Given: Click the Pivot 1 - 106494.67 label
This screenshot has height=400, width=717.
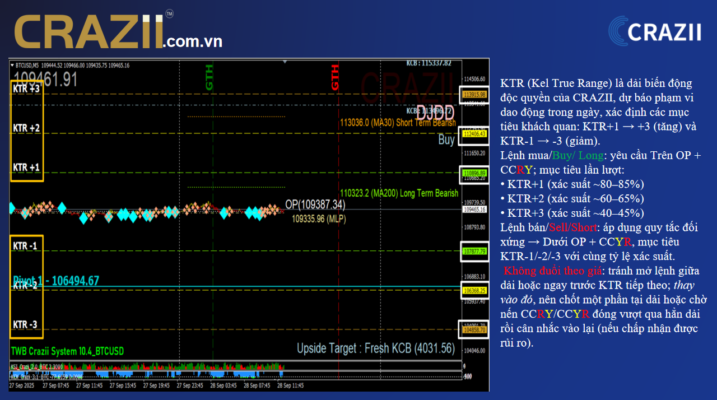Looking at the screenshot, I should coord(56,280).
